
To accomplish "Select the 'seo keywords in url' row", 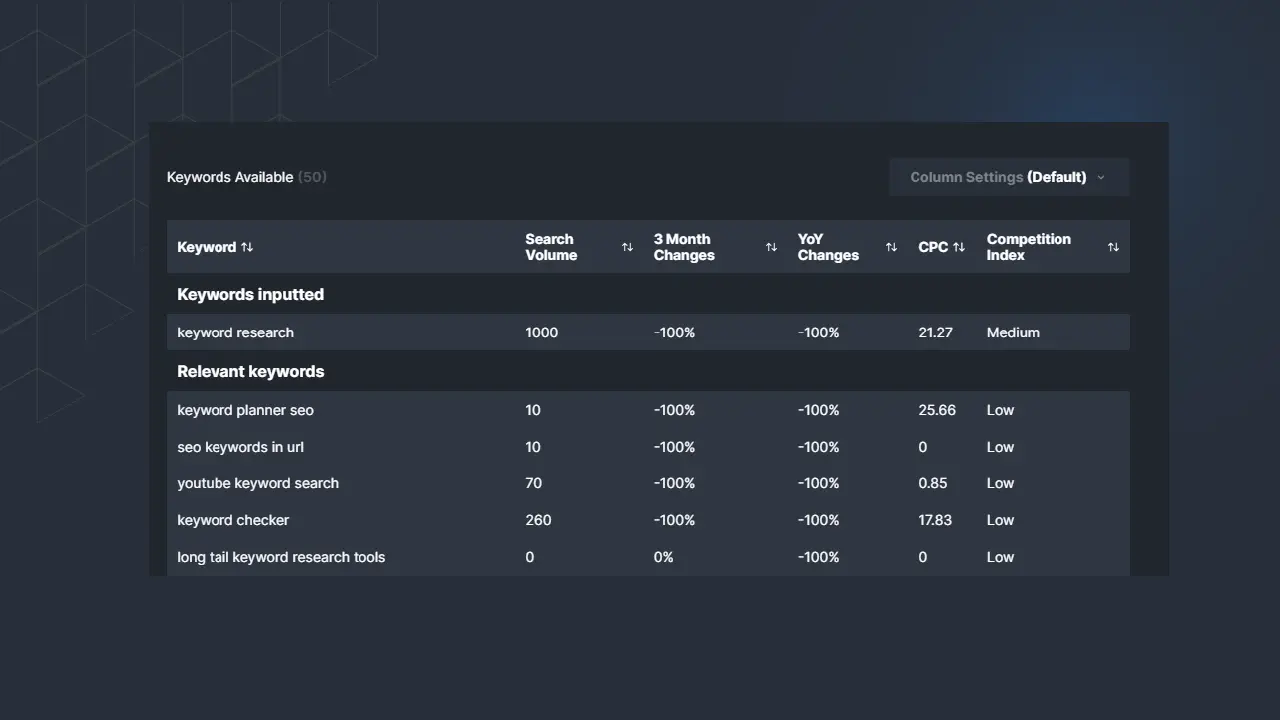I will pyautogui.click(x=648, y=447).
